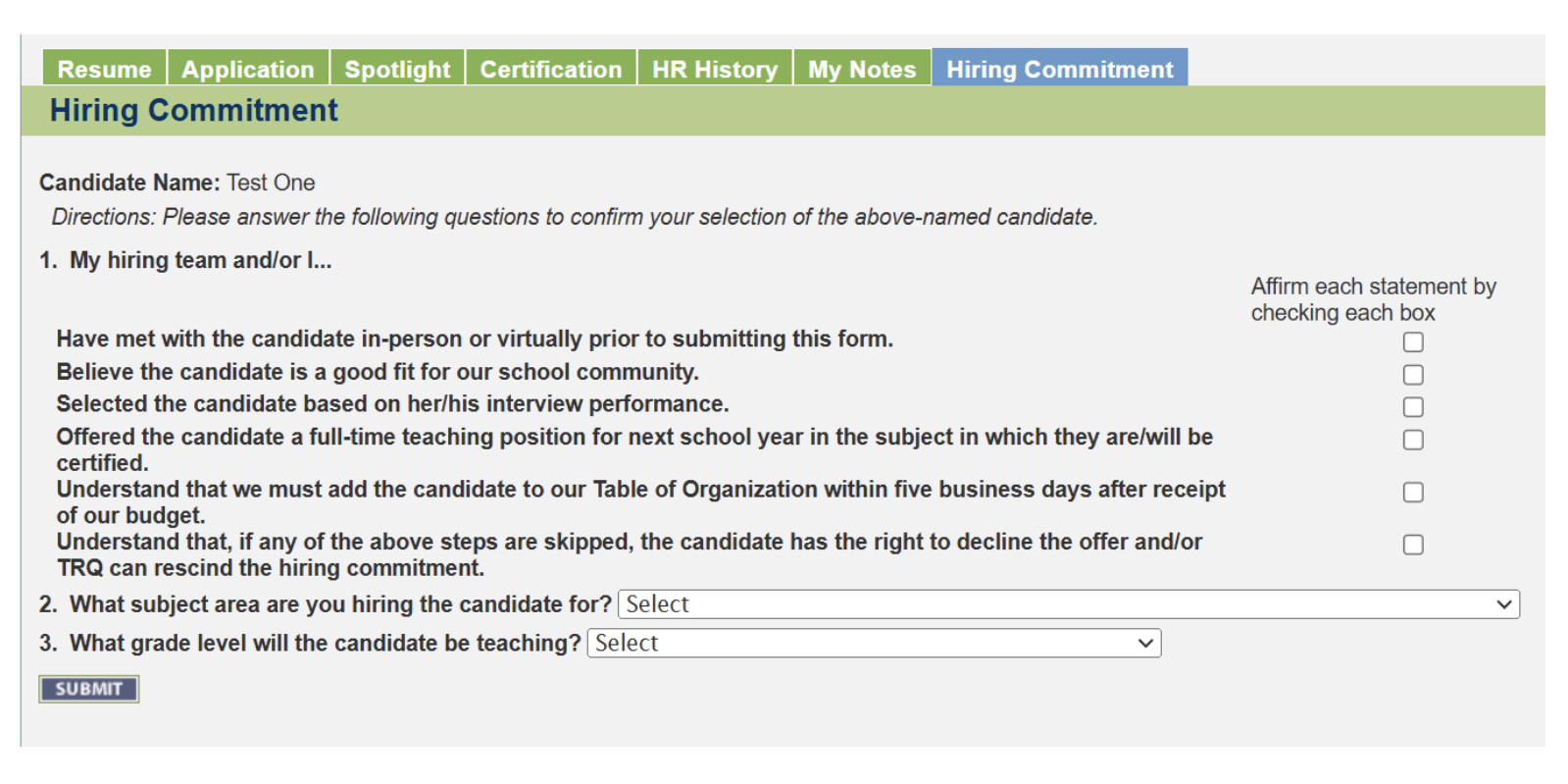Click the subject area dropdown chevron arrow
The image size is (1568, 784).
(x=1503, y=604)
